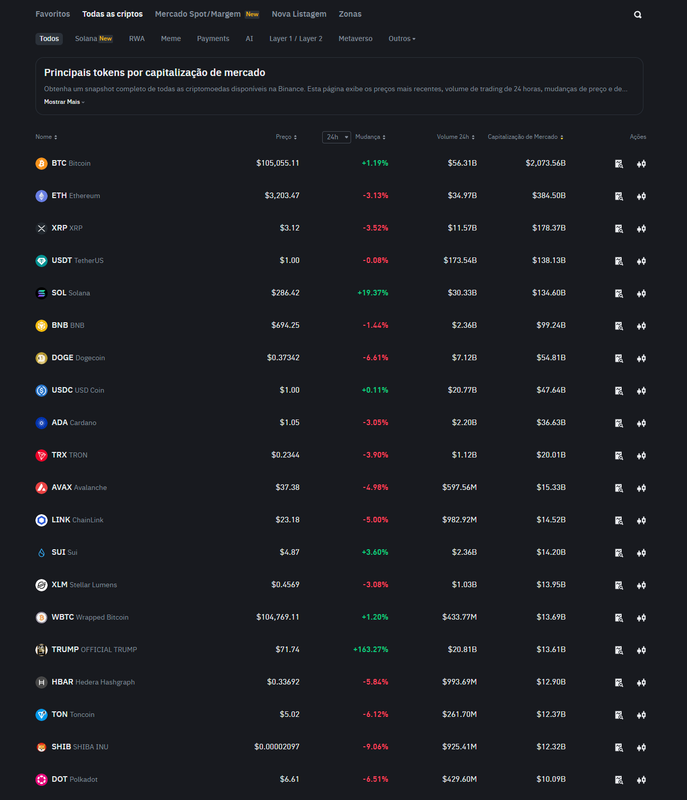Click the Dogecoin coin logo
The image size is (687, 800).
(x=41, y=358)
